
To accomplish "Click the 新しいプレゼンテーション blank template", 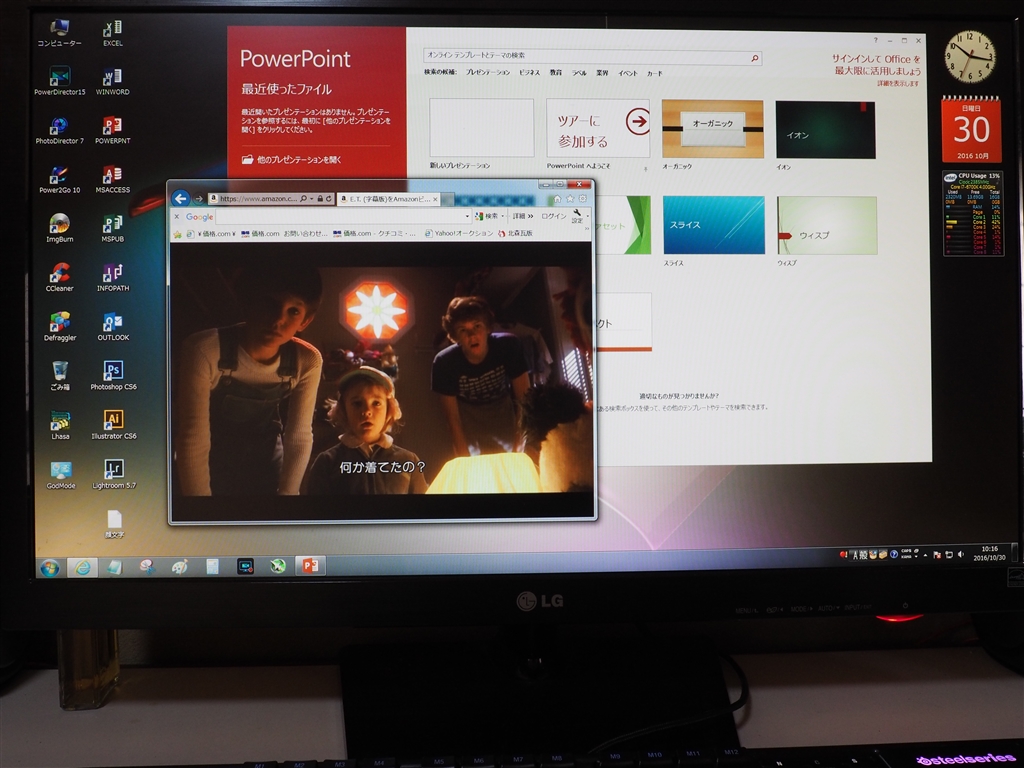I will [x=481, y=128].
